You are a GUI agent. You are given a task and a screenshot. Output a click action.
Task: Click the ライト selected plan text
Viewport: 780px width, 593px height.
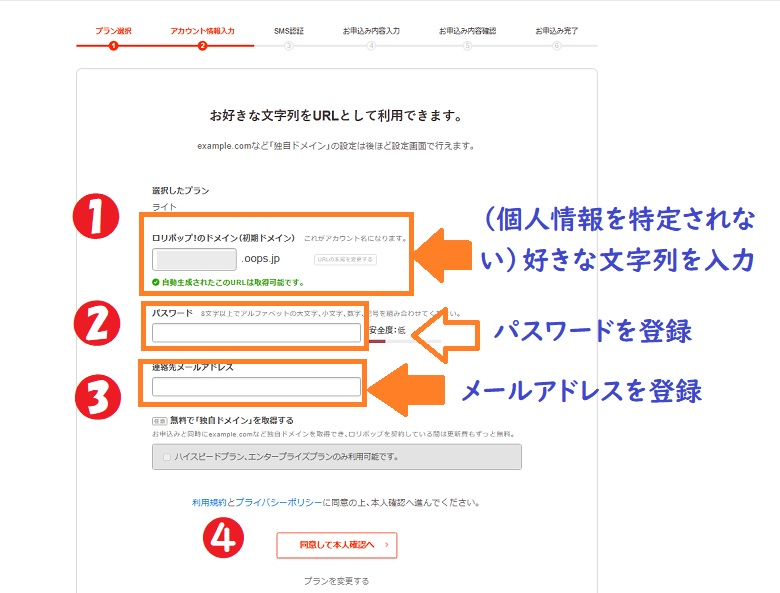(164, 206)
